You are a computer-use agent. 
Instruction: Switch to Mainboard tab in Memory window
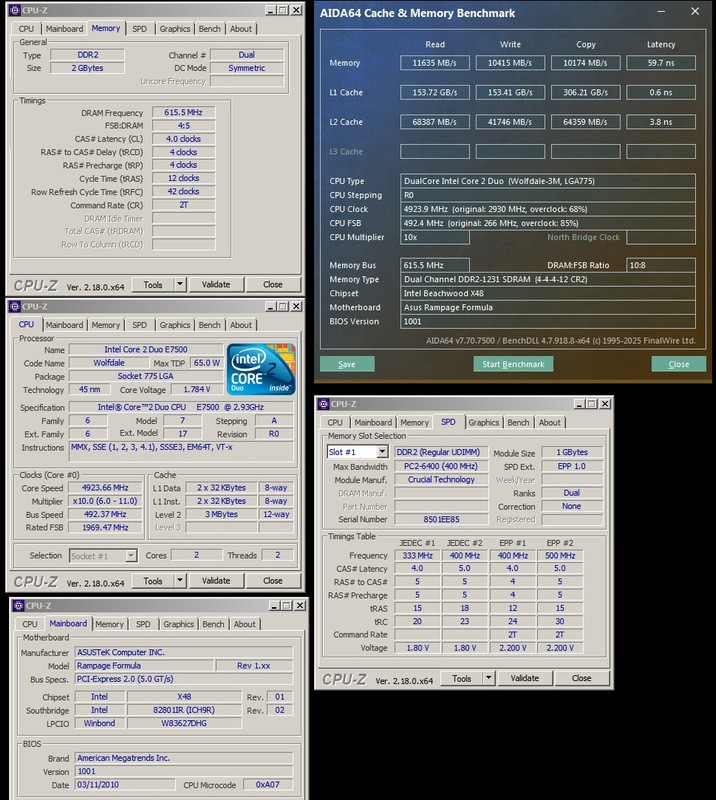pos(64,29)
